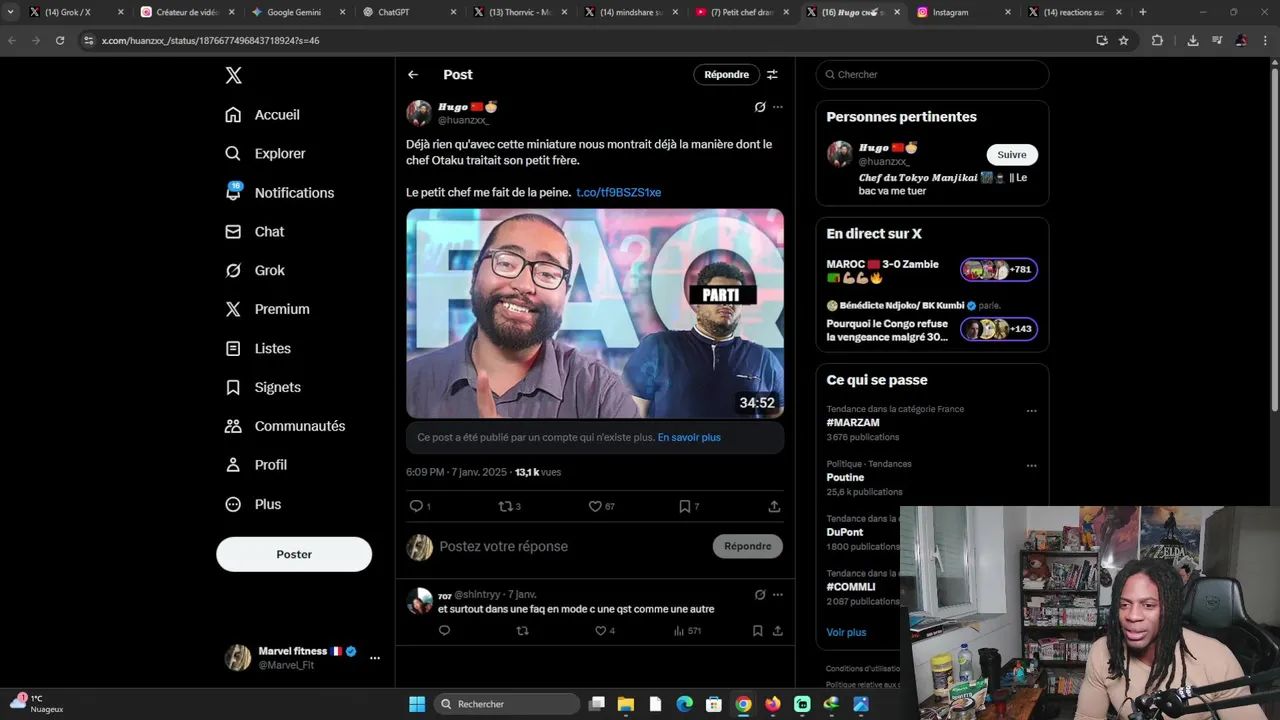1280x720 pixels.
Task: Click the En savoir plus link
Action: (x=689, y=438)
